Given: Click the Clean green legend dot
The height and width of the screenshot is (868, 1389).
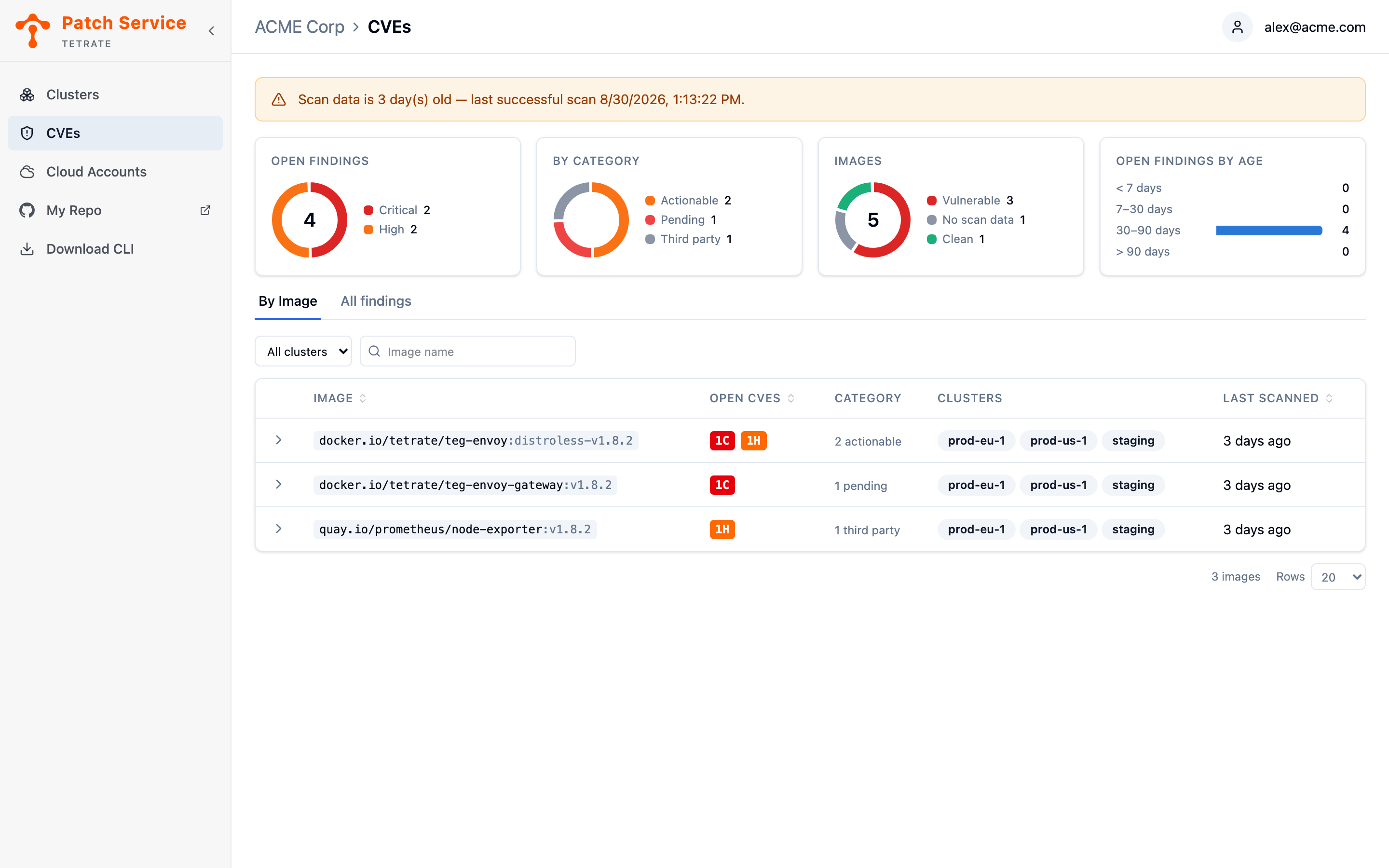Looking at the screenshot, I should tap(932, 239).
